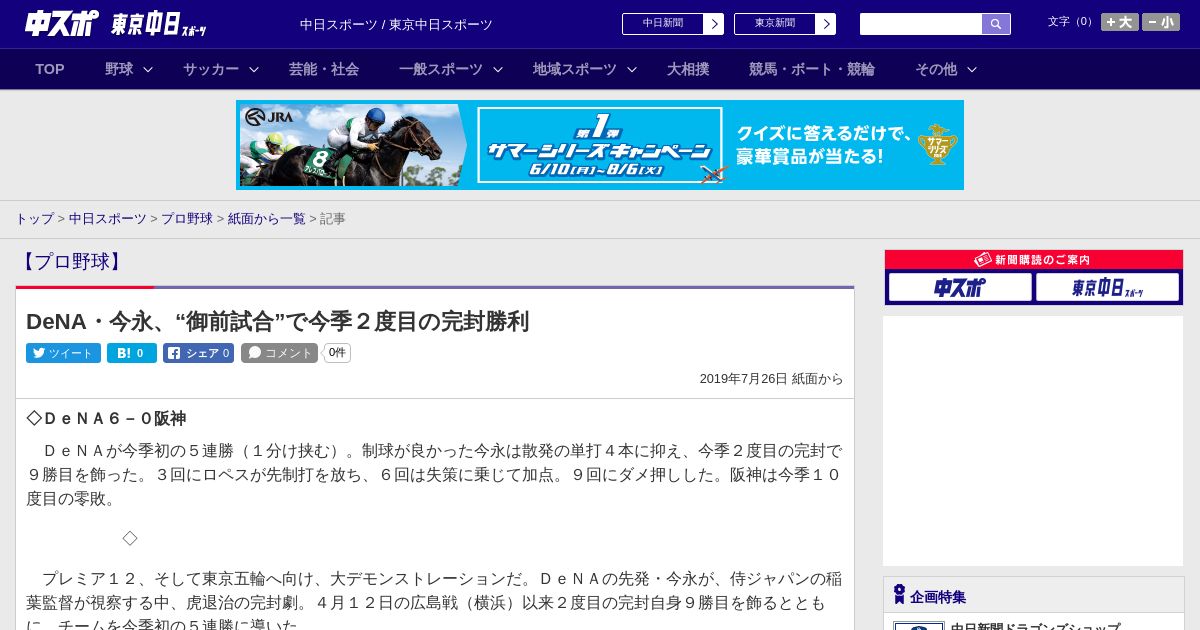
Task: Go to プロ野球 breadcrumb link
Action: click(x=187, y=218)
